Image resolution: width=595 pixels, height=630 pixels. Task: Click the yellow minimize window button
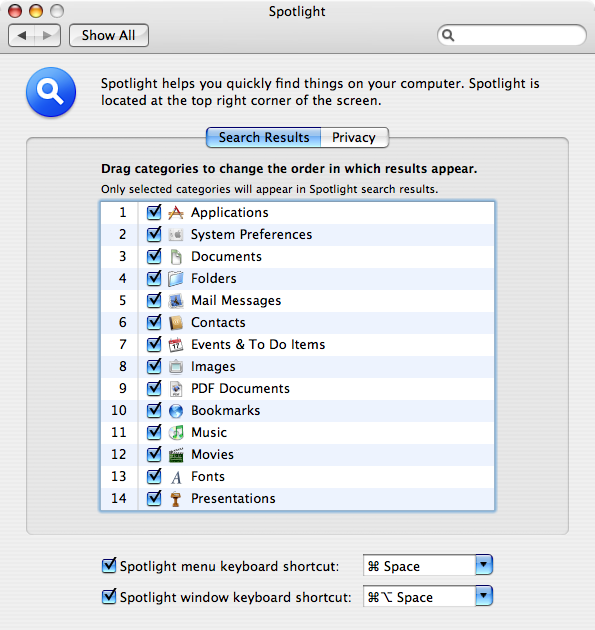point(36,11)
